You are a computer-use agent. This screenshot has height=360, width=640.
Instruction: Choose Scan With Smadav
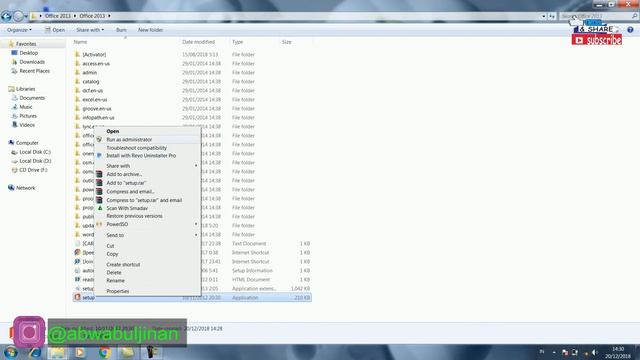(x=127, y=208)
